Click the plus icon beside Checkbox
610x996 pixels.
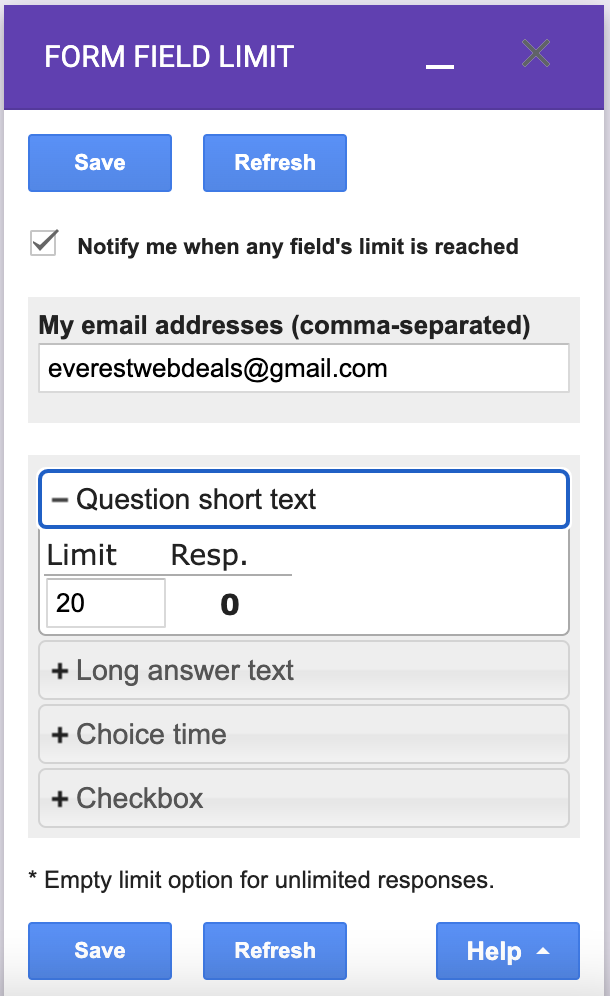60,798
